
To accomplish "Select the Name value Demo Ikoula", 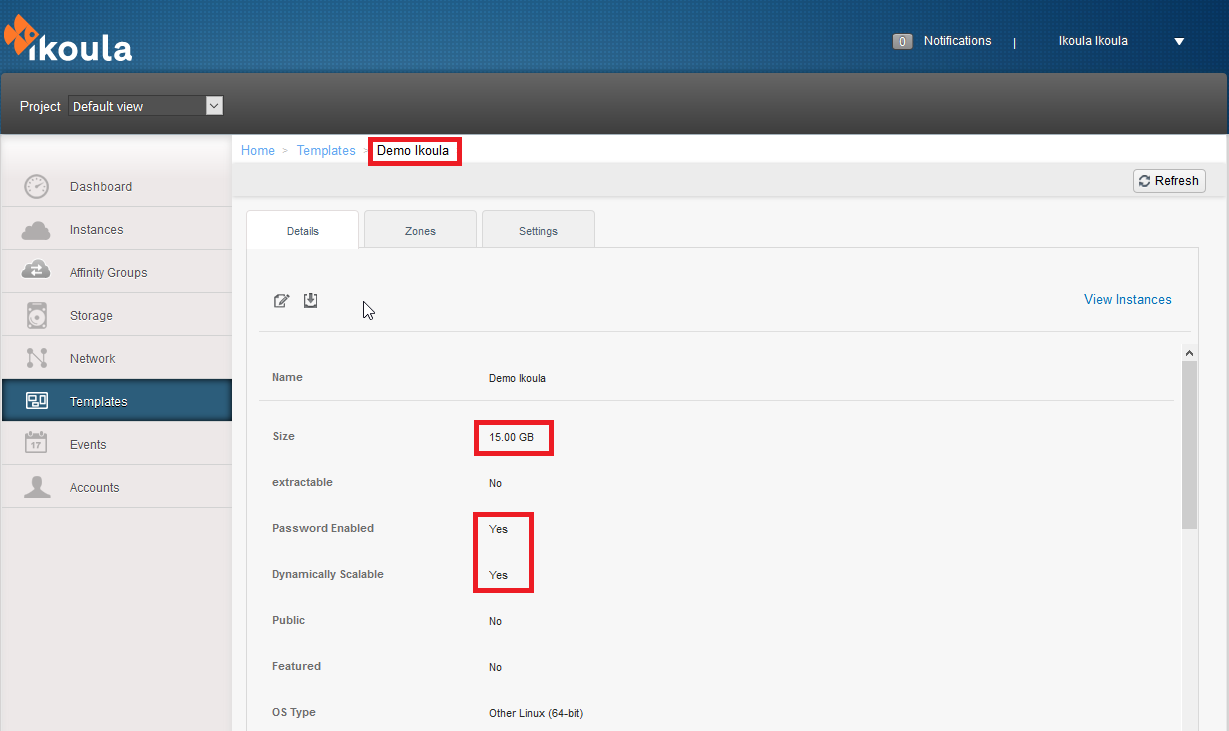I will pyautogui.click(x=517, y=379).
